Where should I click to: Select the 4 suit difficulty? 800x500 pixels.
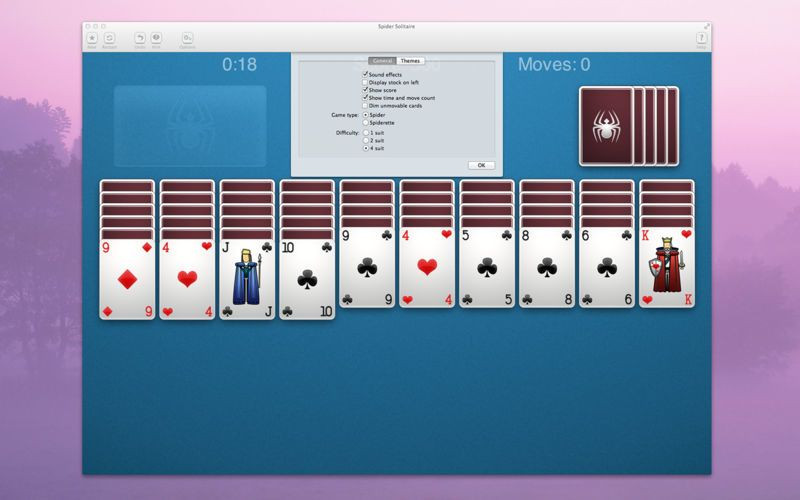(x=366, y=148)
